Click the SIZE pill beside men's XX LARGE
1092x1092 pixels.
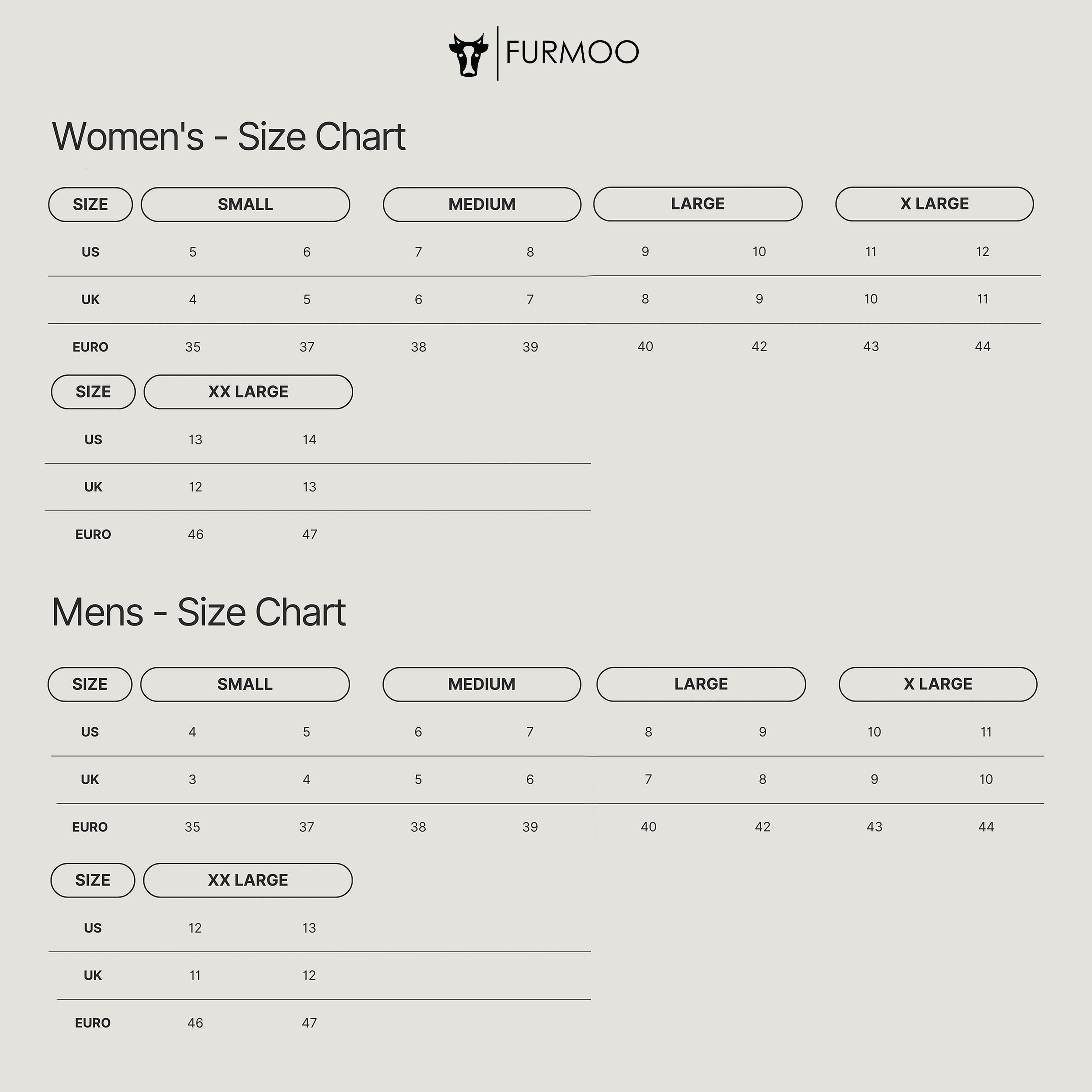coord(93,880)
